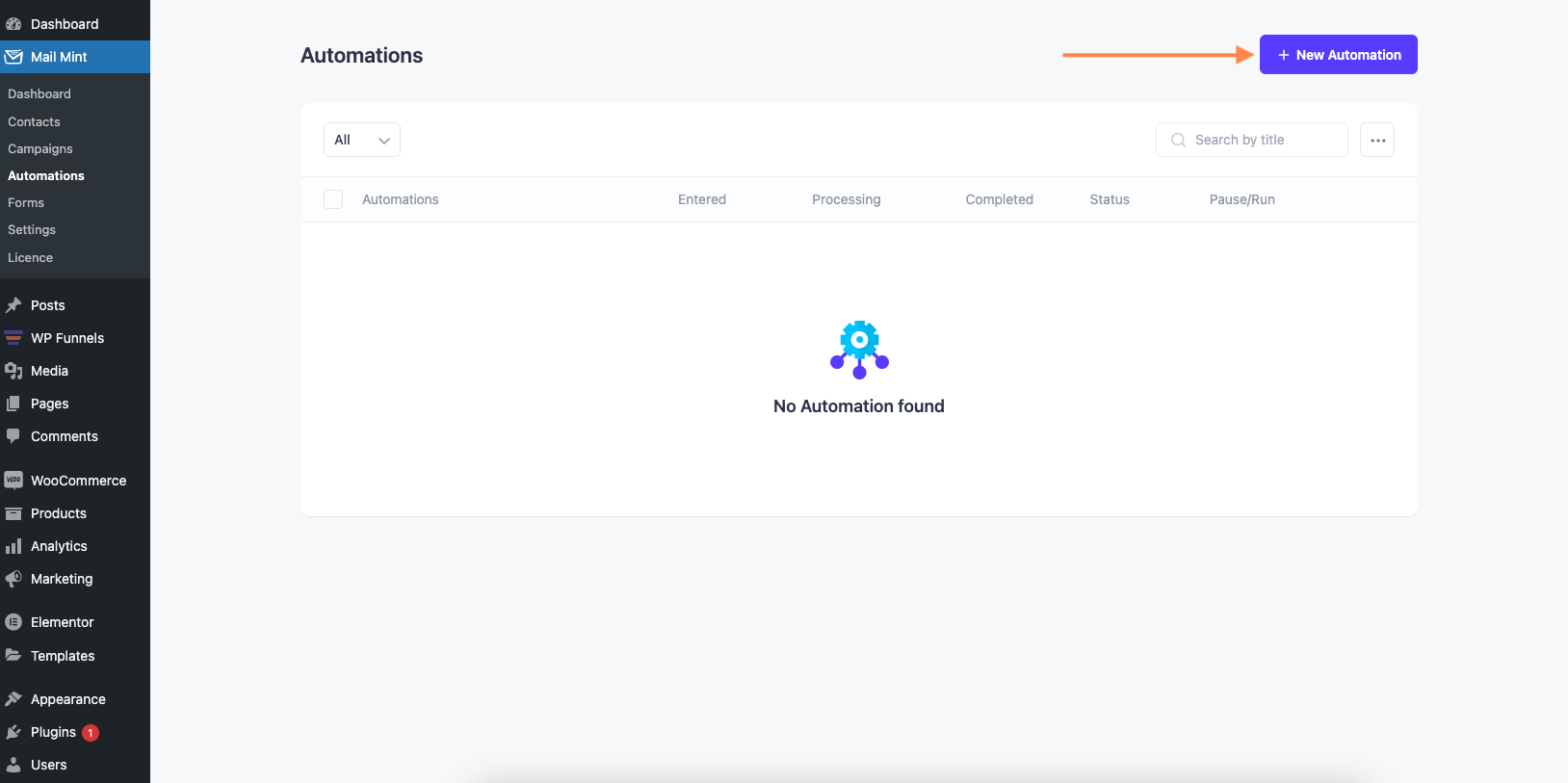Open the Analytics menu label
Image resolution: width=1568 pixels, height=783 pixels.
point(59,546)
